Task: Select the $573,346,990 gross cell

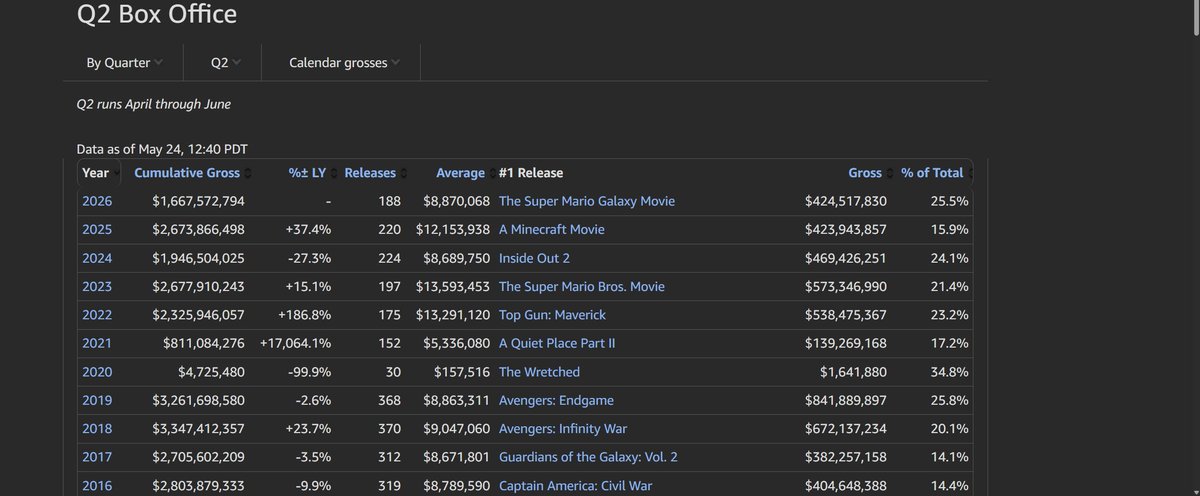Action: coord(846,286)
